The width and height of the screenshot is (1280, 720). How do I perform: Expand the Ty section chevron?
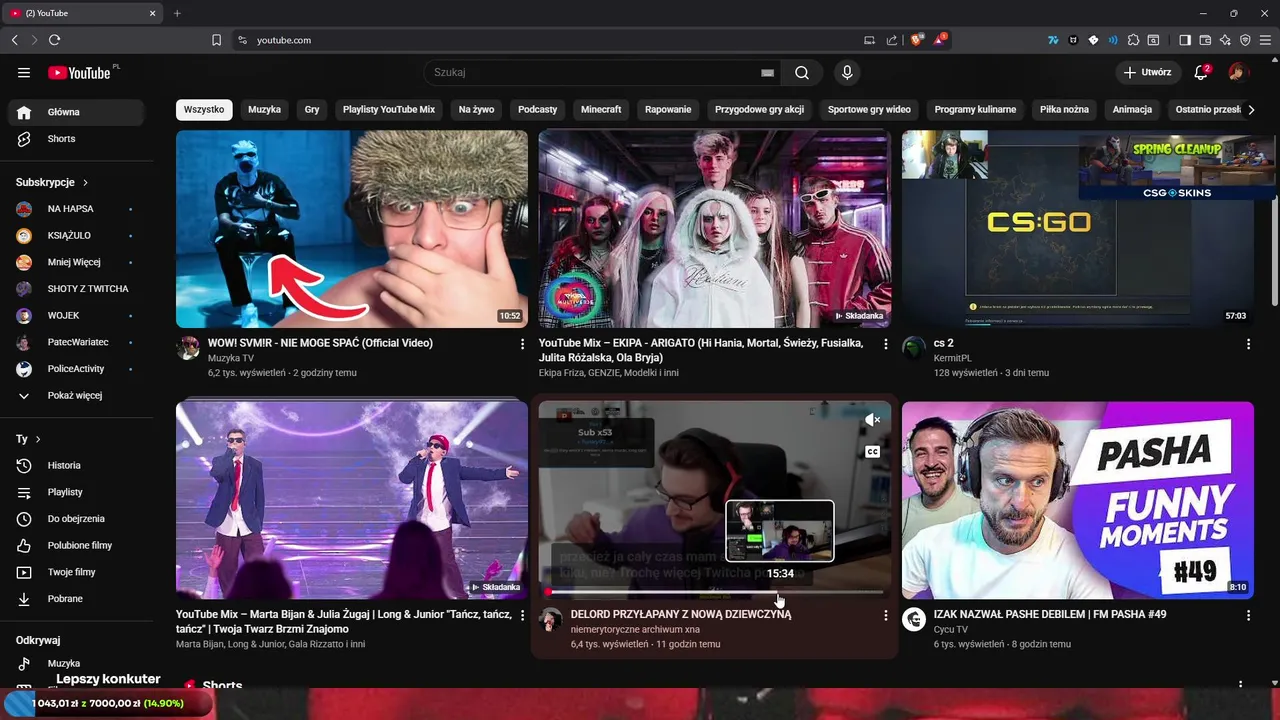tap(38, 439)
